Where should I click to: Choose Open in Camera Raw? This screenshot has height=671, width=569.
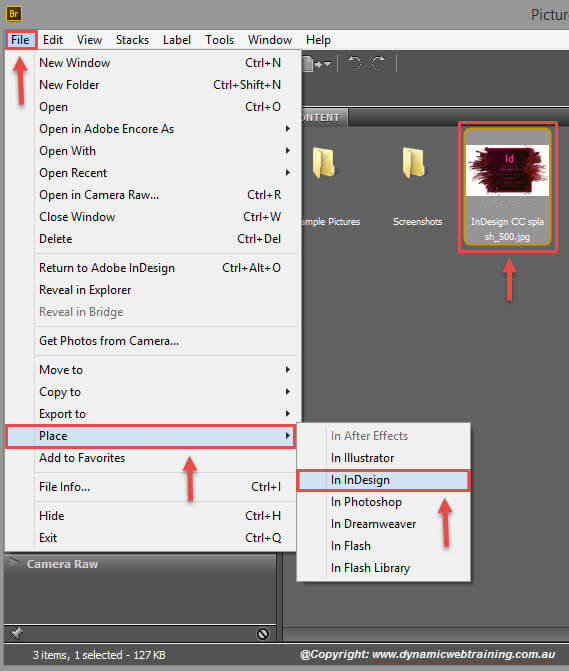pyautogui.click(x=151, y=195)
